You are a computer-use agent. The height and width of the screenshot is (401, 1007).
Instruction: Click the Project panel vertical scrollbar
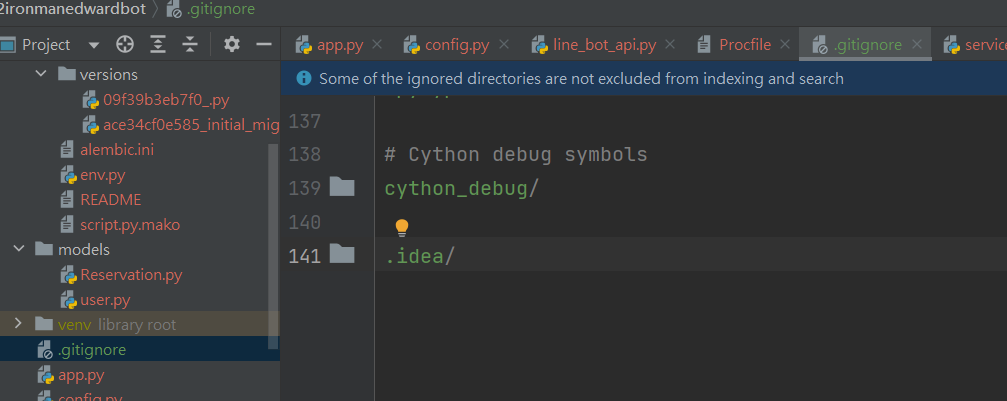pos(273,240)
